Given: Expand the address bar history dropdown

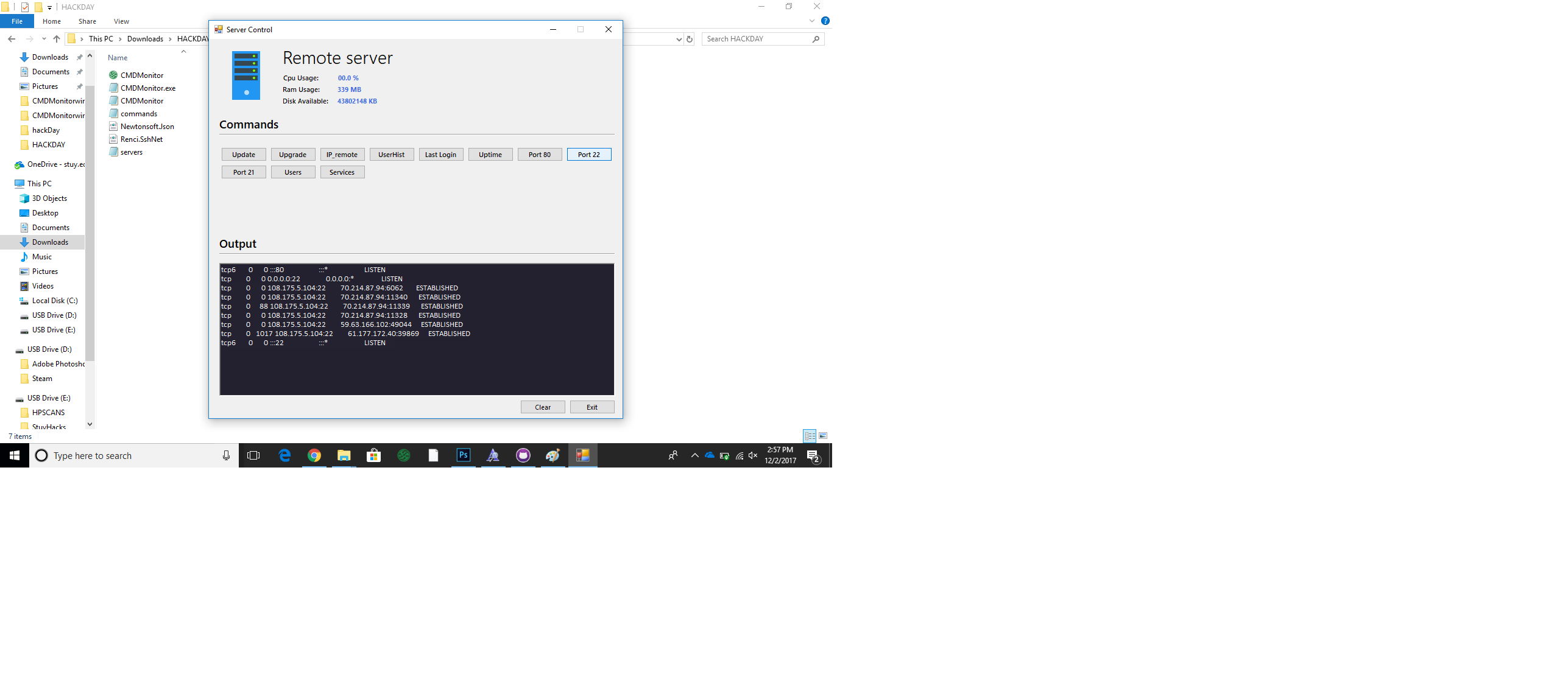Looking at the screenshot, I should click(x=679, y=39).
